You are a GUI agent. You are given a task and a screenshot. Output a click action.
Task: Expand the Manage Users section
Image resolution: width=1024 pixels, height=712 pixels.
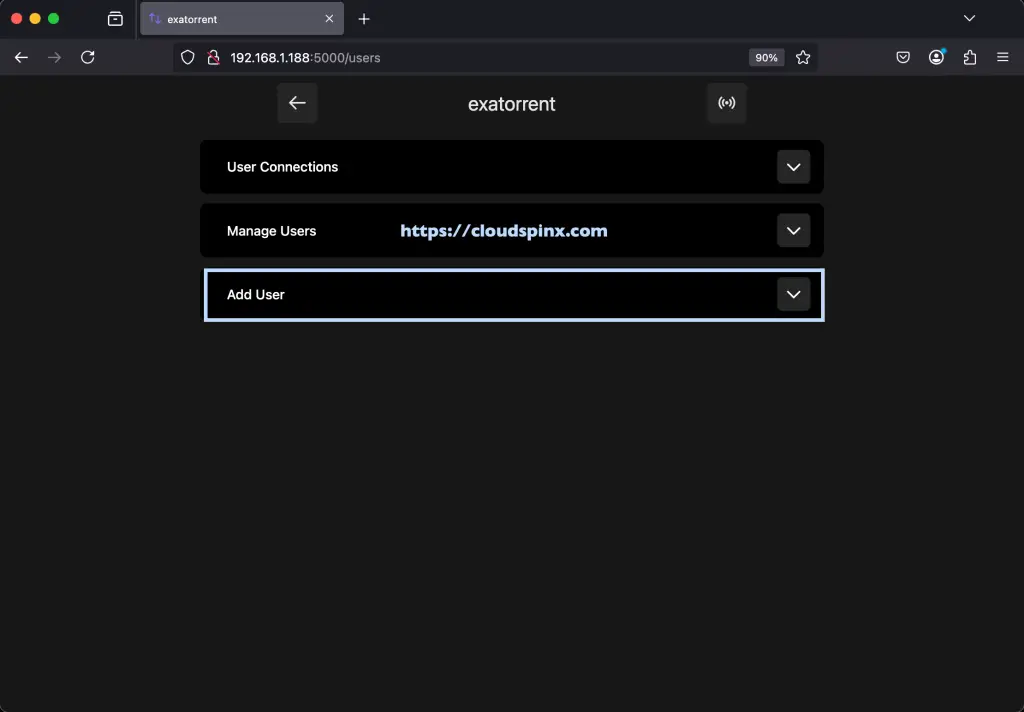pos(794,230)
